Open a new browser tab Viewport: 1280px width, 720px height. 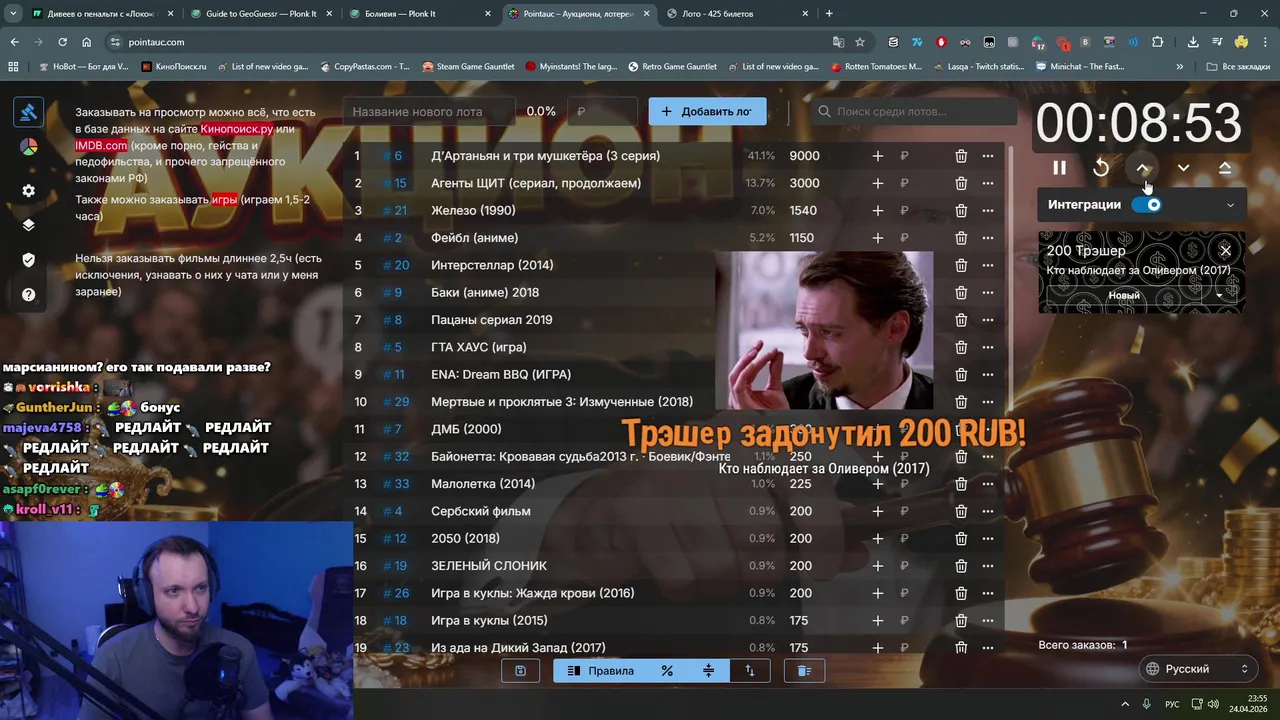[829, 14]
